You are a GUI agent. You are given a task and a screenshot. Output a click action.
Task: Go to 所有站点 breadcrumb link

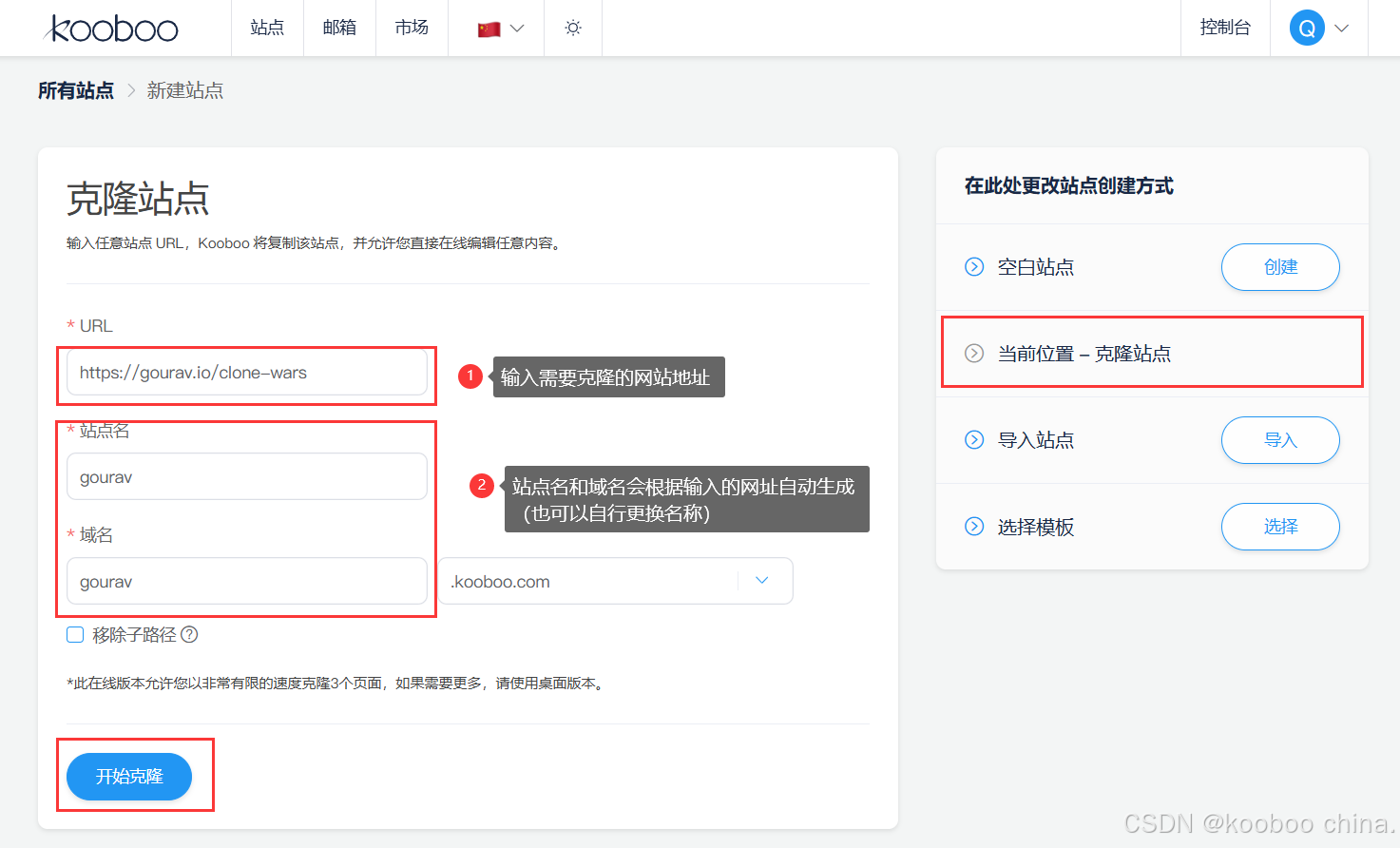(x=76, y=90)
